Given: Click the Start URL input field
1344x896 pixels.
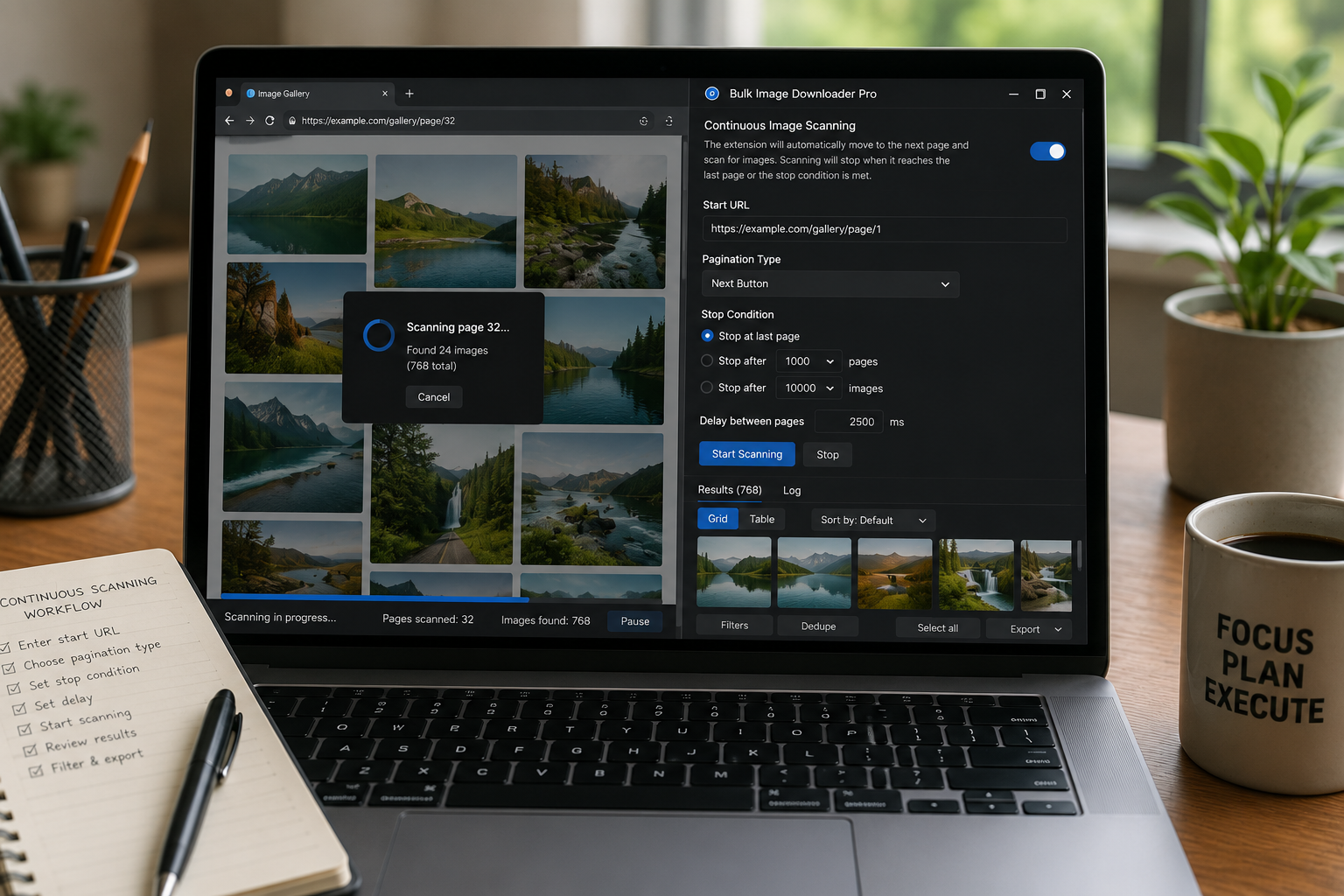Looking at the screenshot, I should pyautogui.click(x=885, y=229).
